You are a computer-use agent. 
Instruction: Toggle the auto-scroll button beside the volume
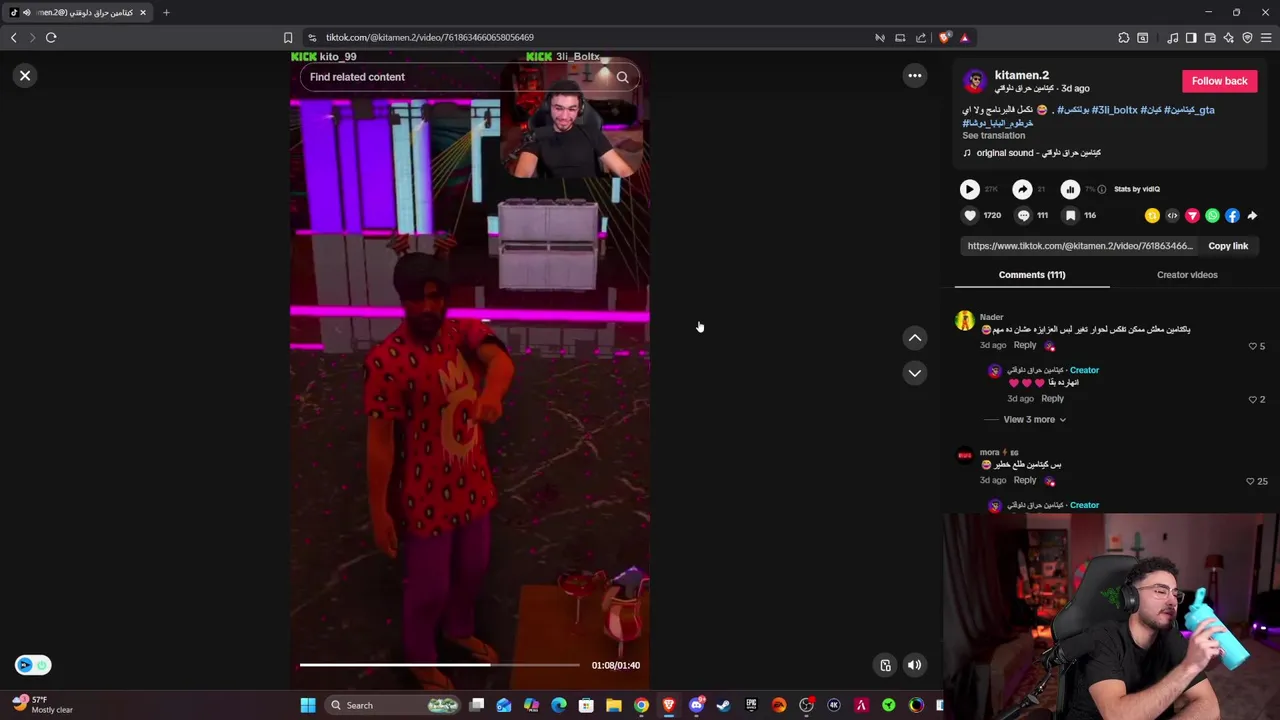(885, 665)
